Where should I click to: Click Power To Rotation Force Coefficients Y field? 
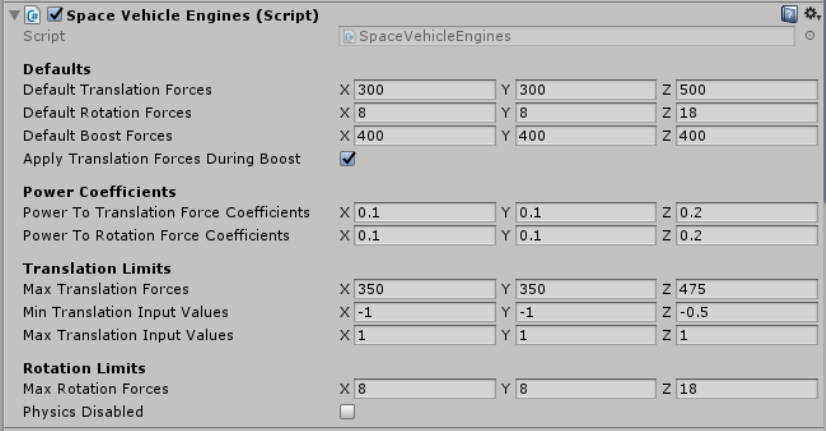click(x=584, y=236)
